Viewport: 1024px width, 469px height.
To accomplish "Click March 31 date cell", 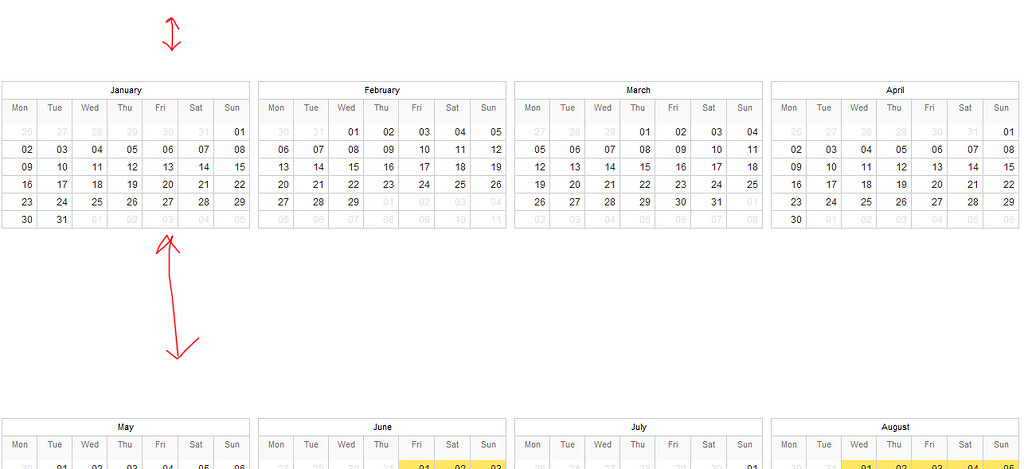I will pos(709,202).
